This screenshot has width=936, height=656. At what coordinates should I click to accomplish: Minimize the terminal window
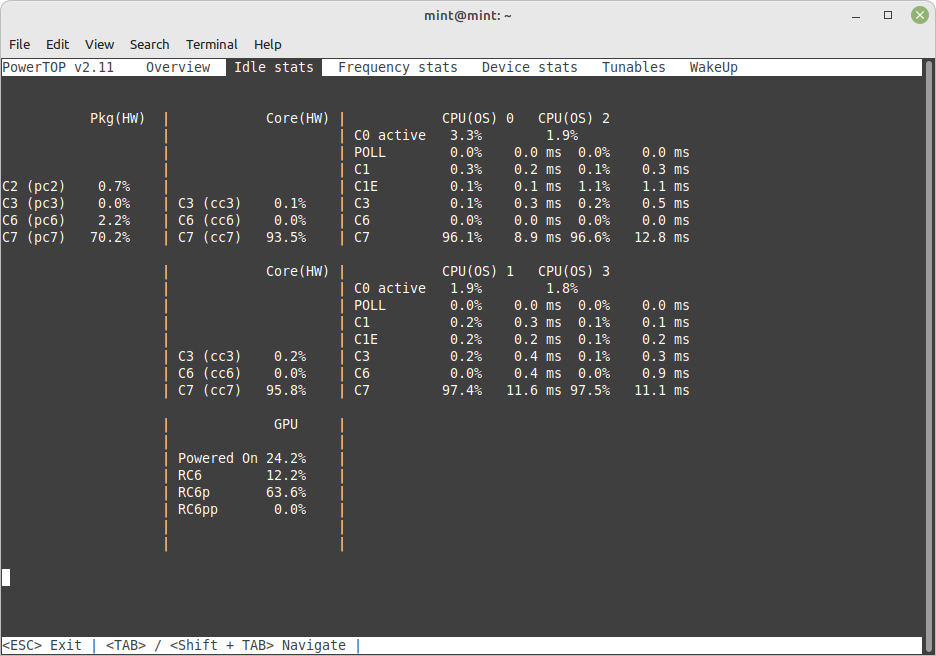tap(857, 15)
